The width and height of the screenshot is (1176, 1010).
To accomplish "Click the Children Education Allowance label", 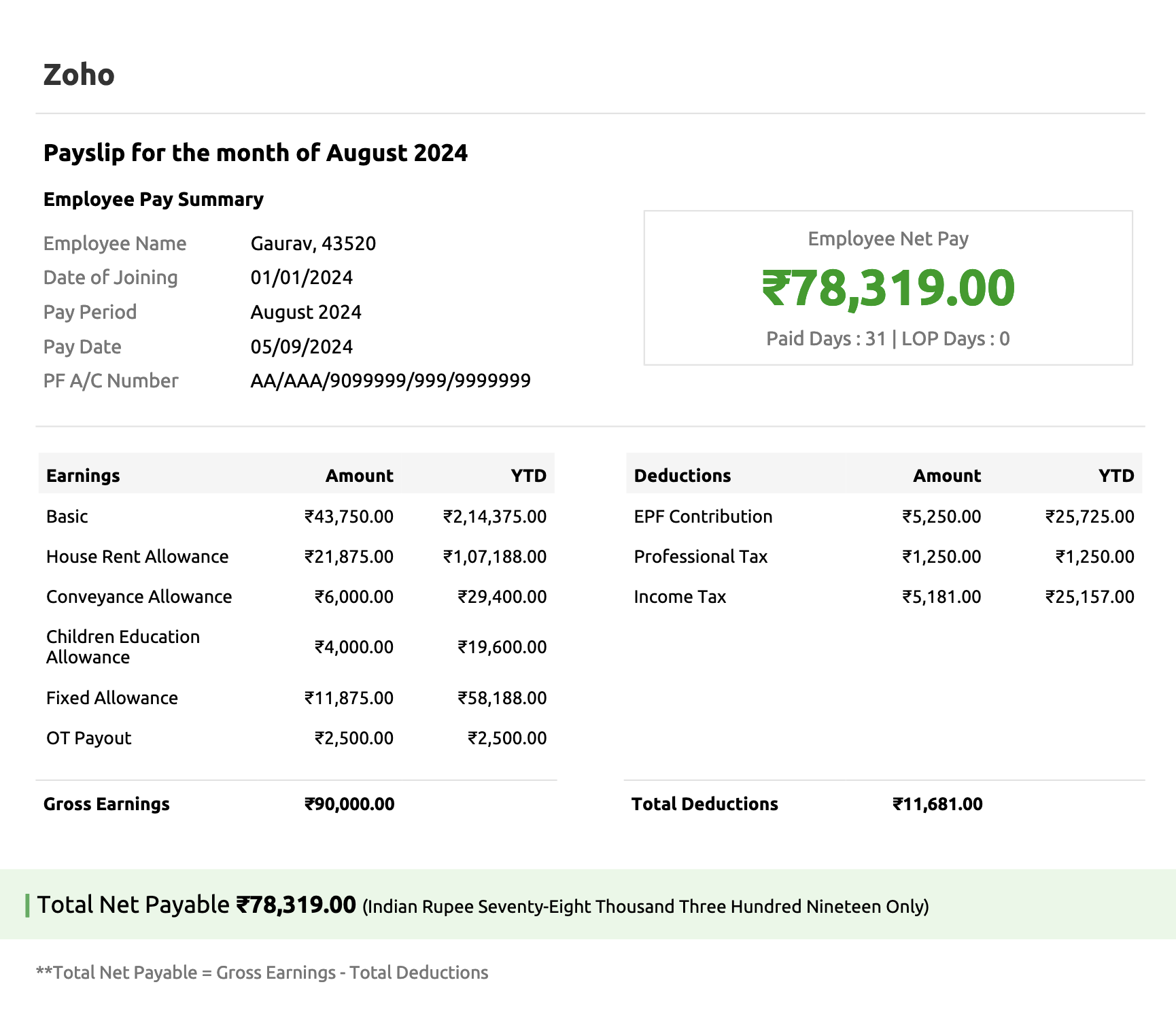I will (x=123, y=647).
